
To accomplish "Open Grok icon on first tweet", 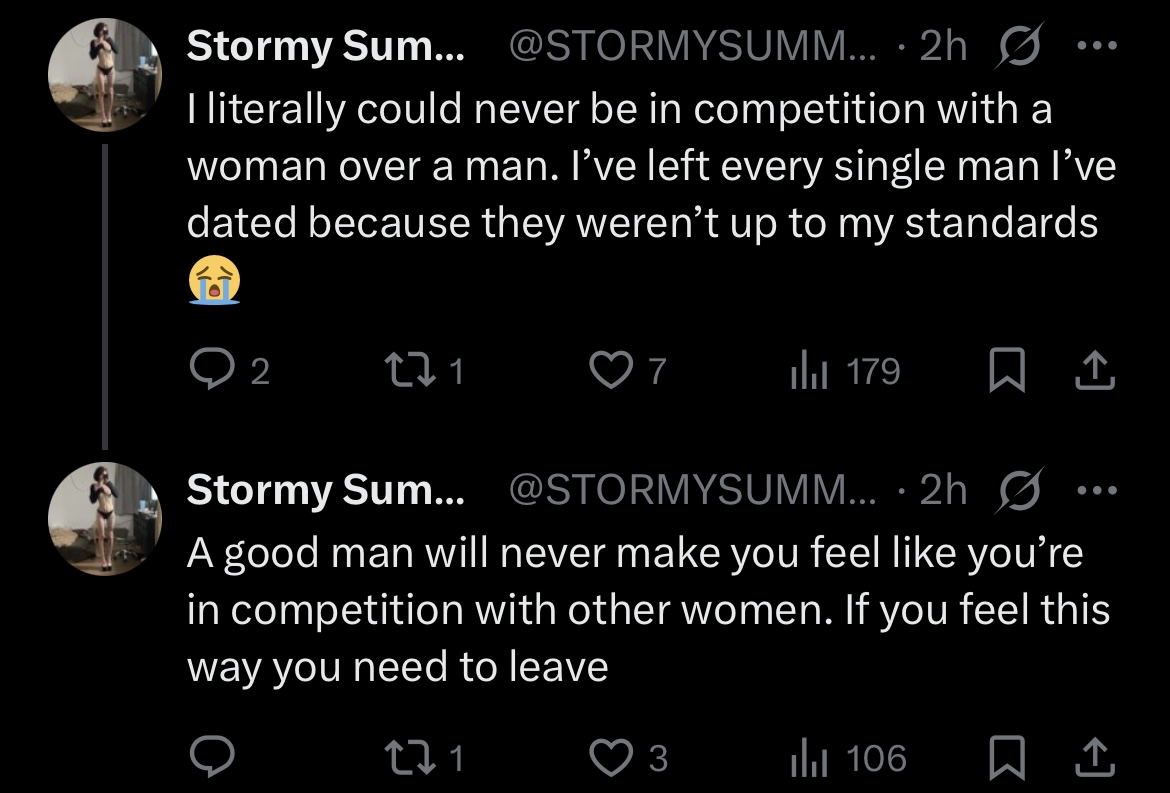I will (1019, 46).
